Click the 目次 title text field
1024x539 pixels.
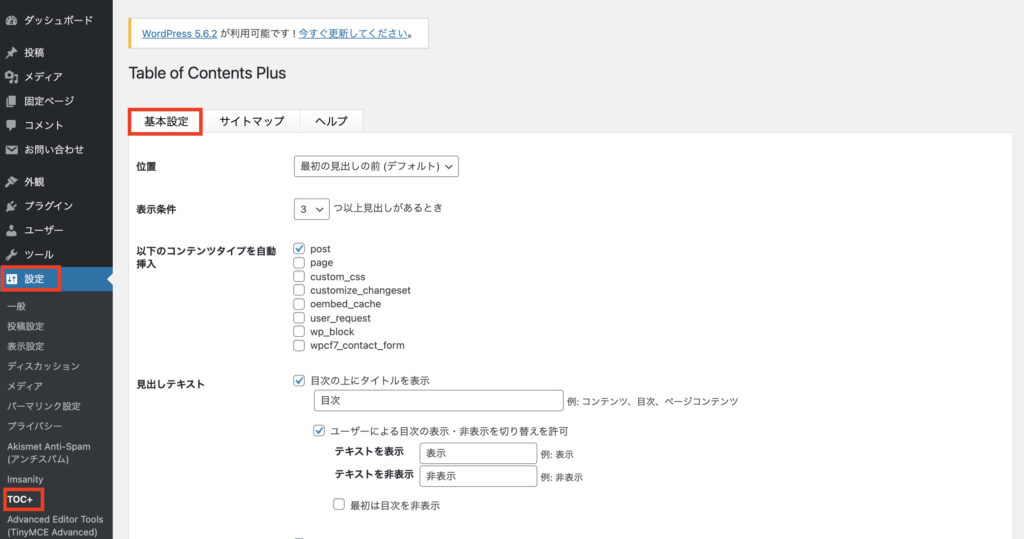[x=439, y=400]
